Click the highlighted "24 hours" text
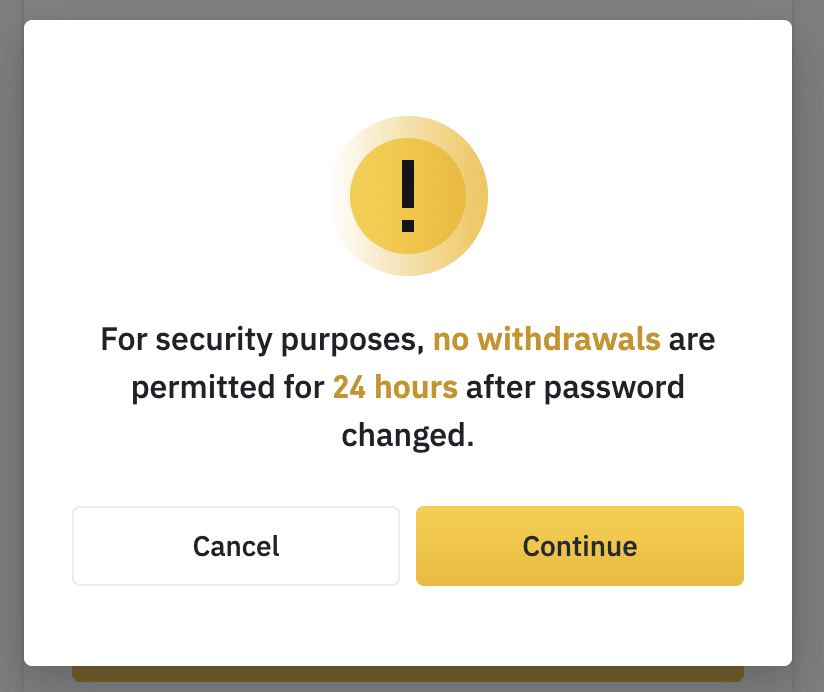This screenshot has width=824, height=692. pyautogui.click(x=395, y=387)
